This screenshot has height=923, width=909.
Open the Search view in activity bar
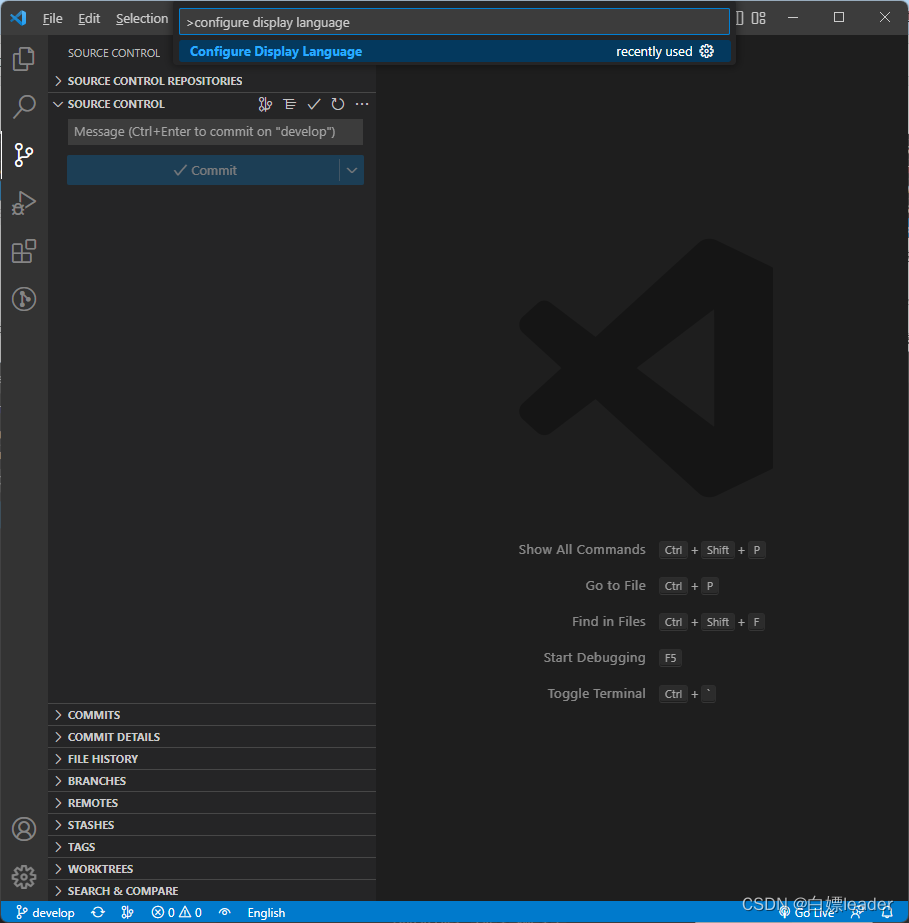point(24,107)
